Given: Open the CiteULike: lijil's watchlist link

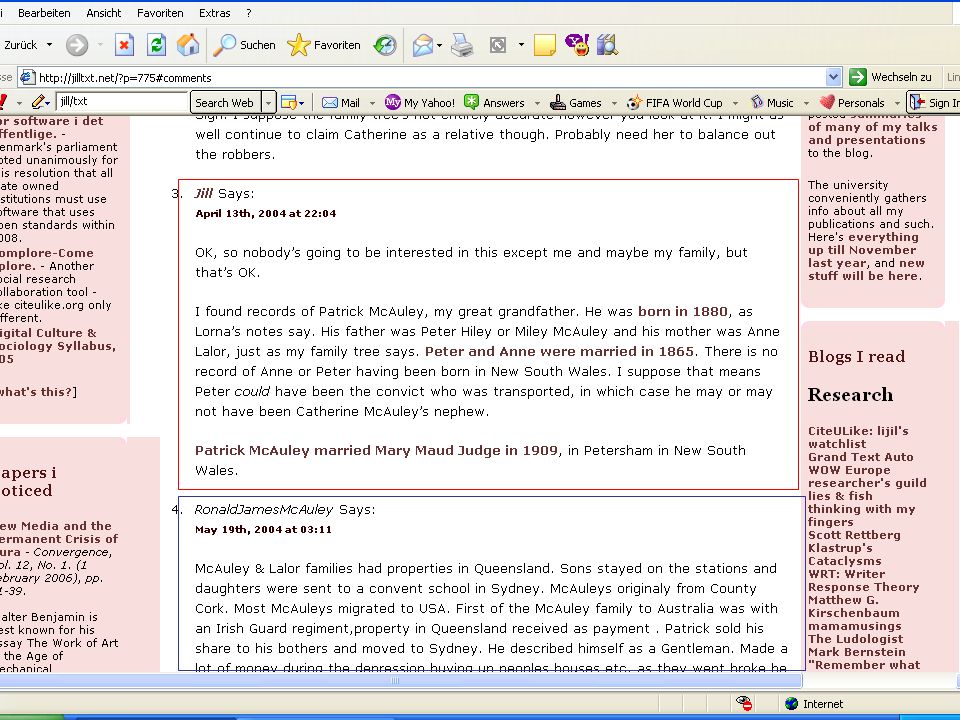Looking at the screenshot, I should 858,437.
